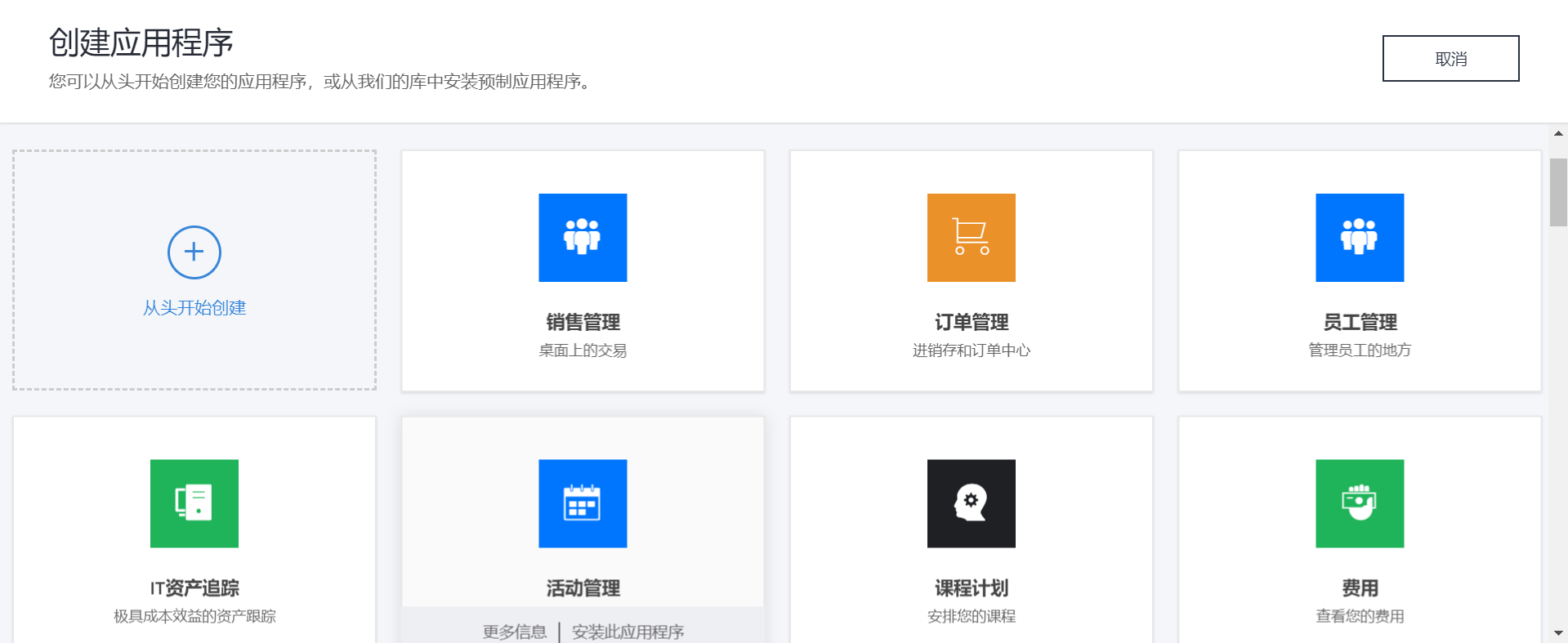Viewport: 1568px width, 643px height.
Task: Open 更多信息 for 活动管理
Action: pyautogui.click(x=515, y=632)
